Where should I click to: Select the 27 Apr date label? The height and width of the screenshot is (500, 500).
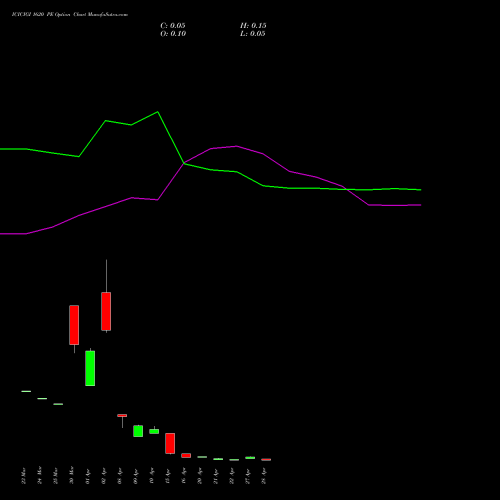pos(248,476)
